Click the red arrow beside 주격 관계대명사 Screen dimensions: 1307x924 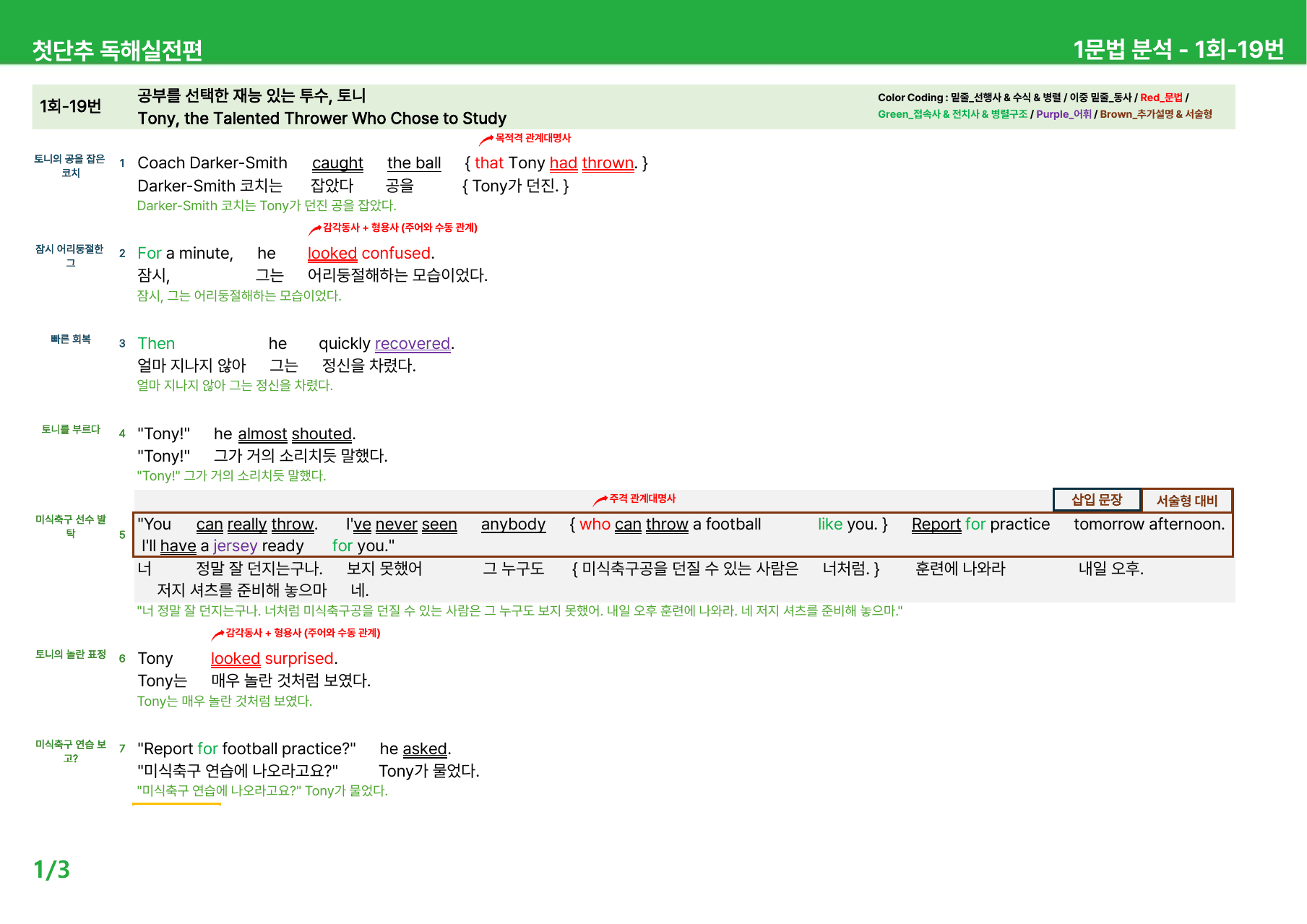pos(600,500)
